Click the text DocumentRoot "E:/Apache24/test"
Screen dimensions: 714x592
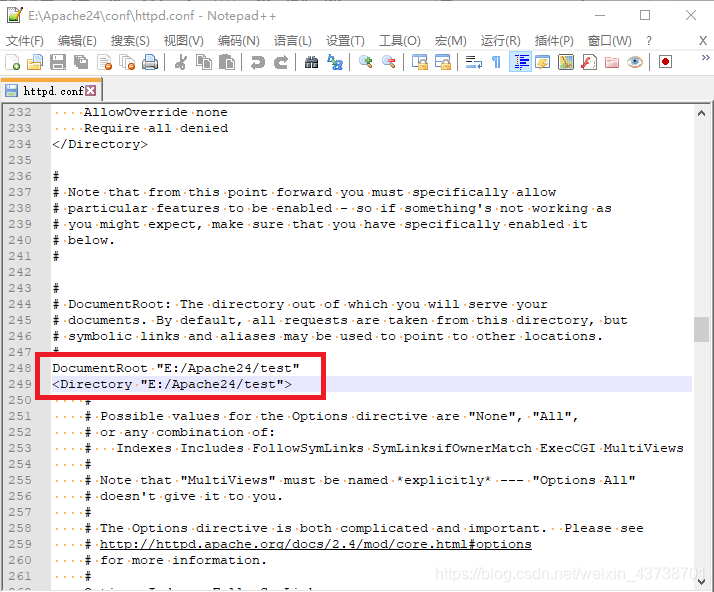click(176, 368)
